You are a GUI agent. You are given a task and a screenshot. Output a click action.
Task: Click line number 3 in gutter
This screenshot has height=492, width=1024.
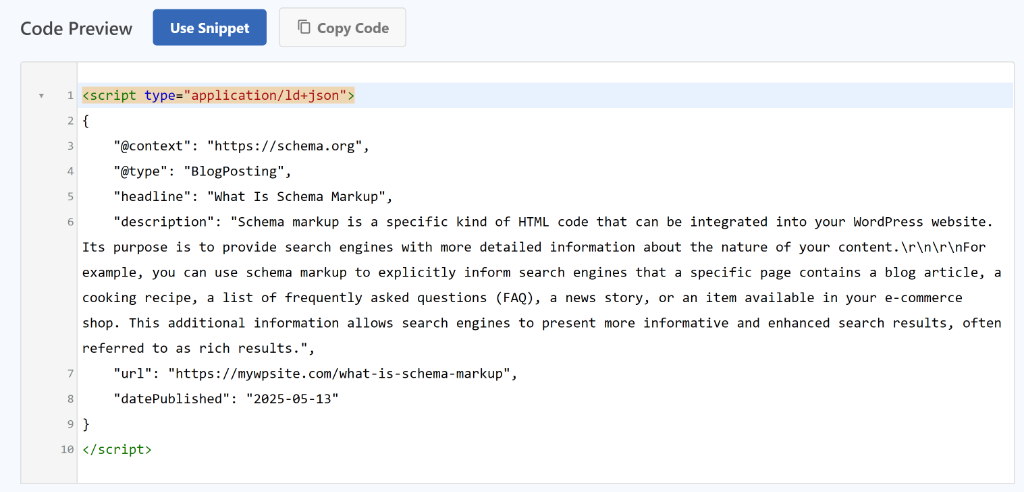pos(70,146)
